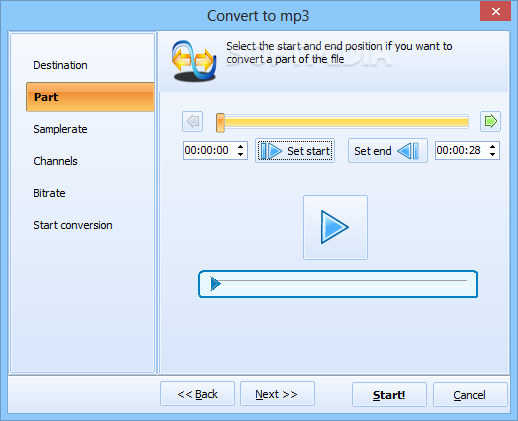Open the Bitrate step
This screenshot has height=421, width=518.
(49, 193)
